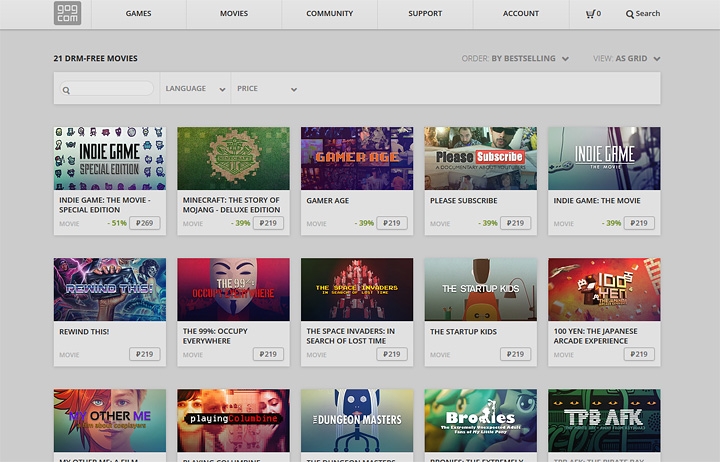This screenshot has height=462, width=720.
Task: Open the Community menu
Action: click(x=329, y=14)
